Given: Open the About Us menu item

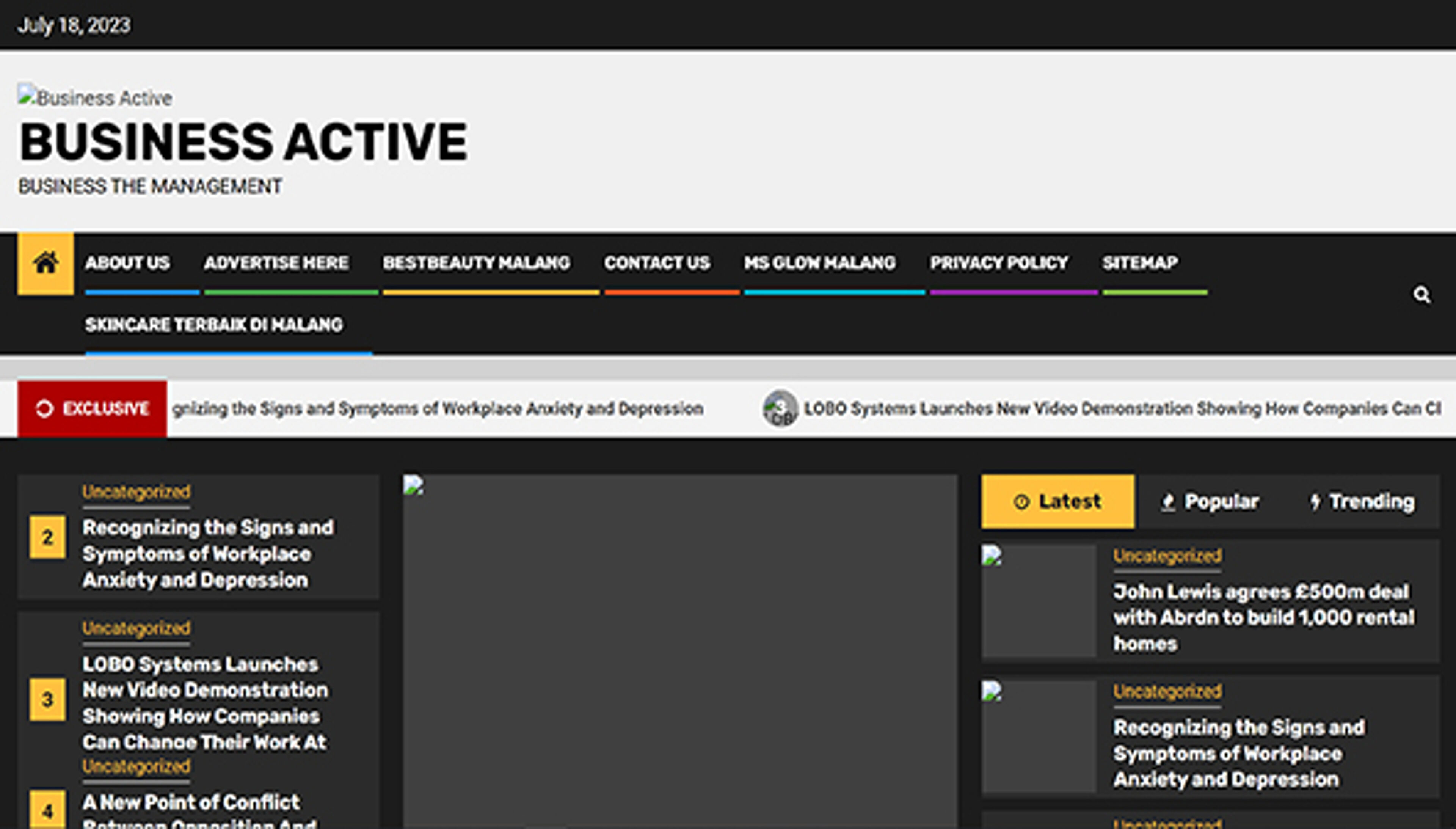Looking at the screenshot, I should [x=127, y=262].
